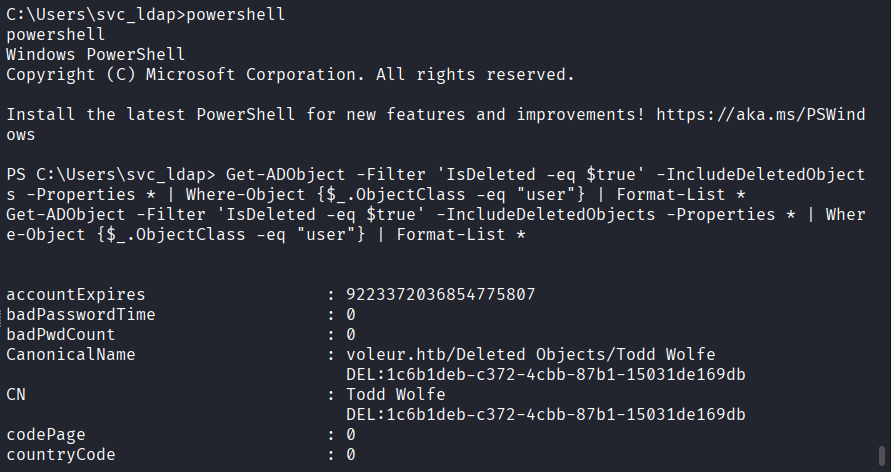
Task: Click the CN property label
Action: click(x=16, y=394)
